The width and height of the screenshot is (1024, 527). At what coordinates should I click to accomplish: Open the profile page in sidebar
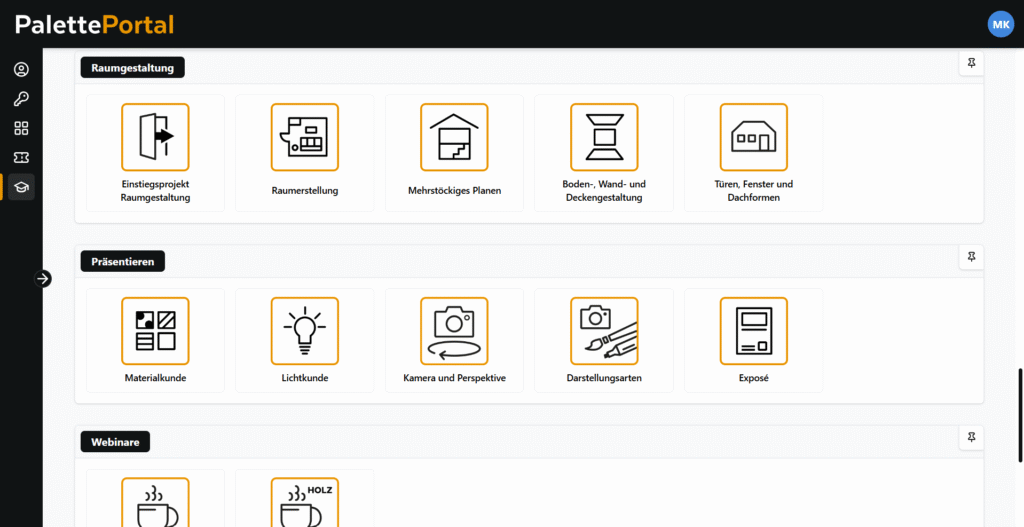21,70
